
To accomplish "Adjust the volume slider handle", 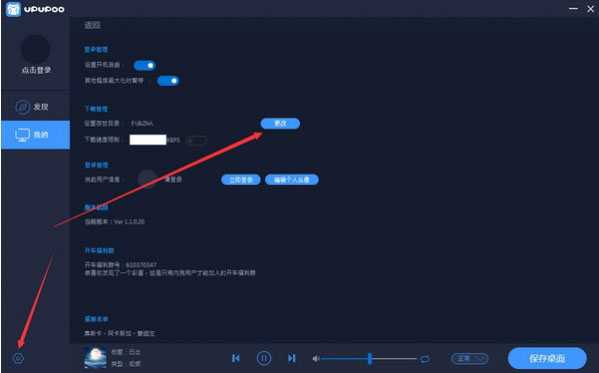I will coord(369,358).
